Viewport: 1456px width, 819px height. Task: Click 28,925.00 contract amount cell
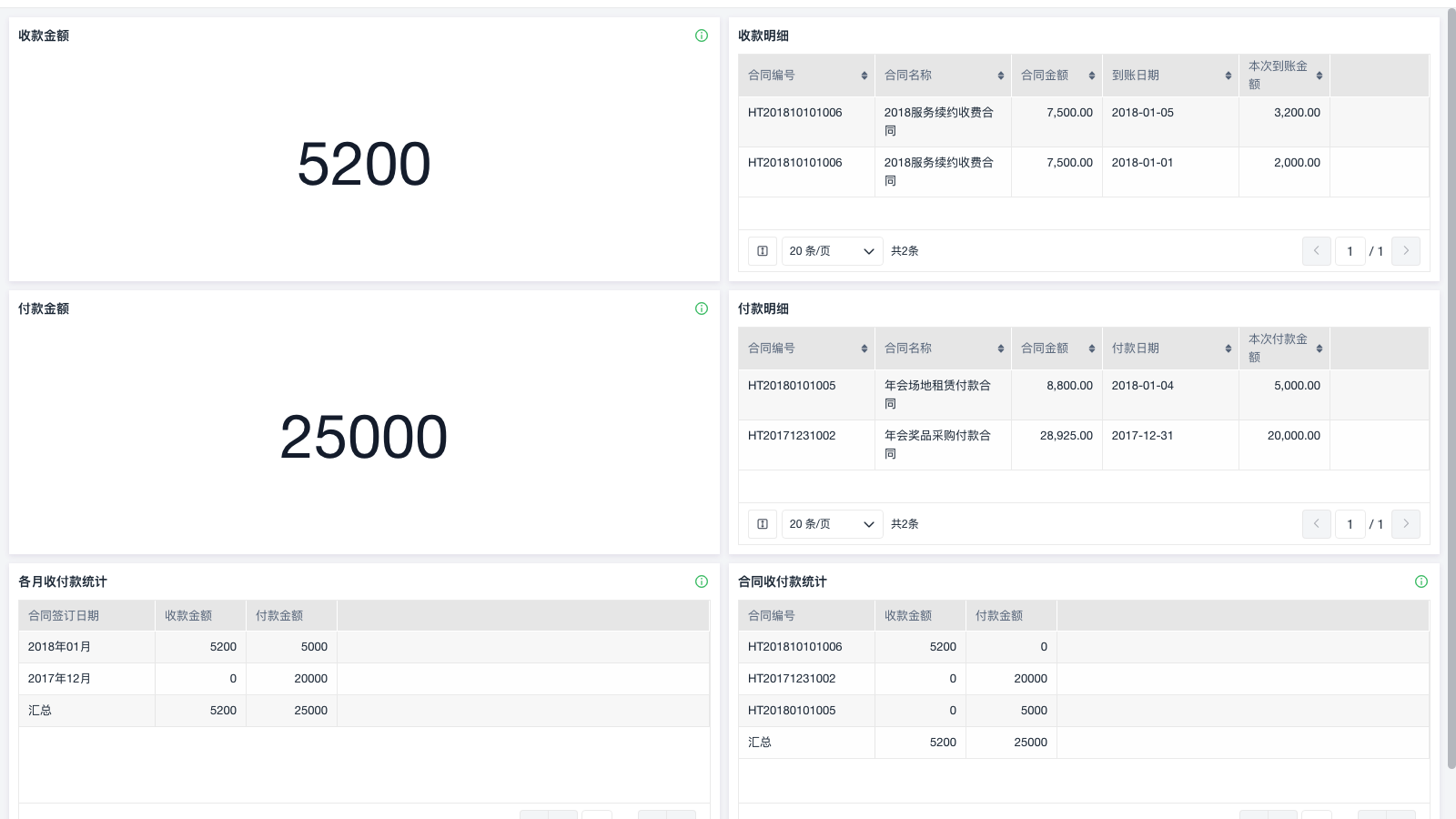(x=1057, y=445)
